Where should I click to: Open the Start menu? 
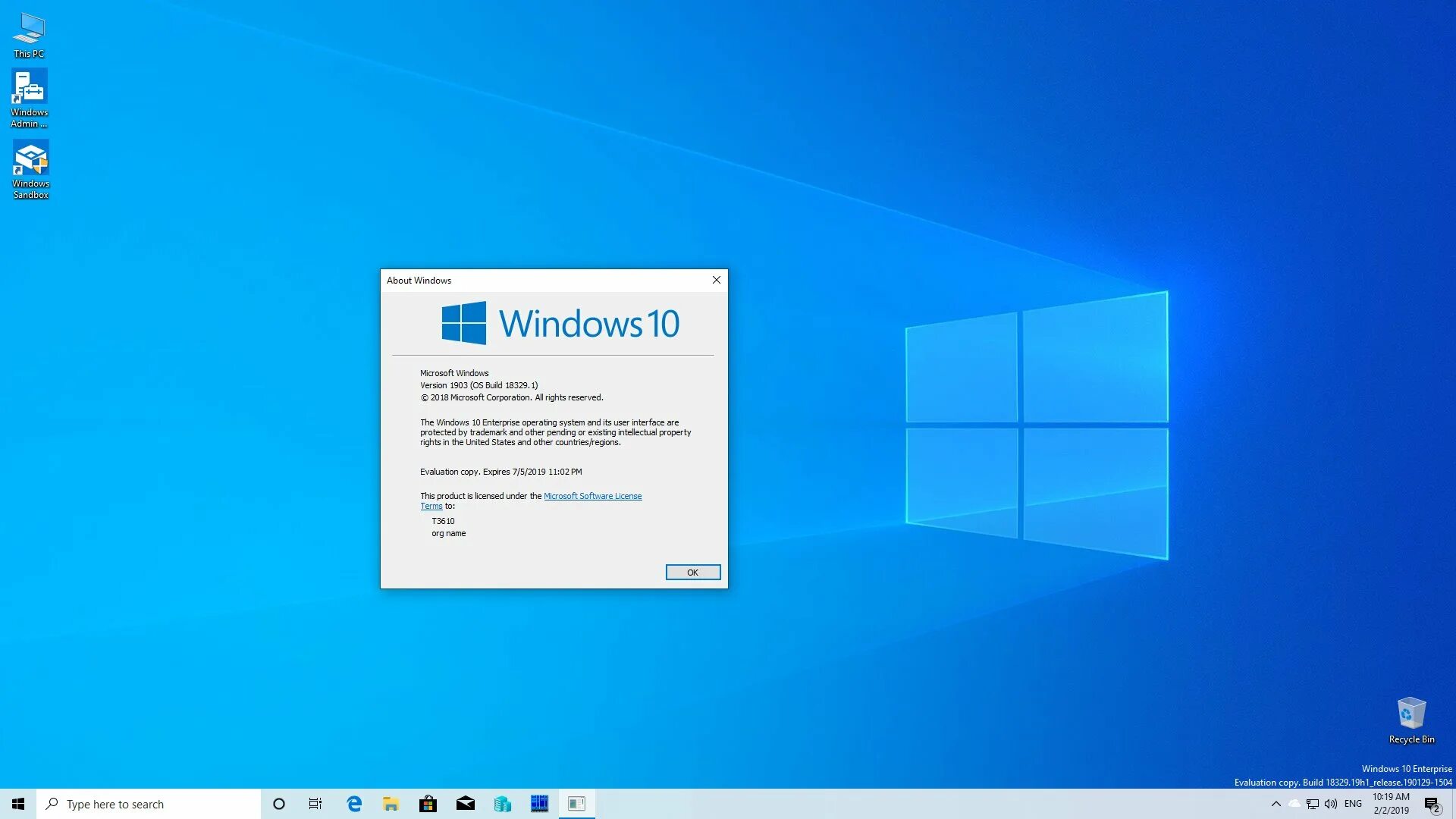18,804
